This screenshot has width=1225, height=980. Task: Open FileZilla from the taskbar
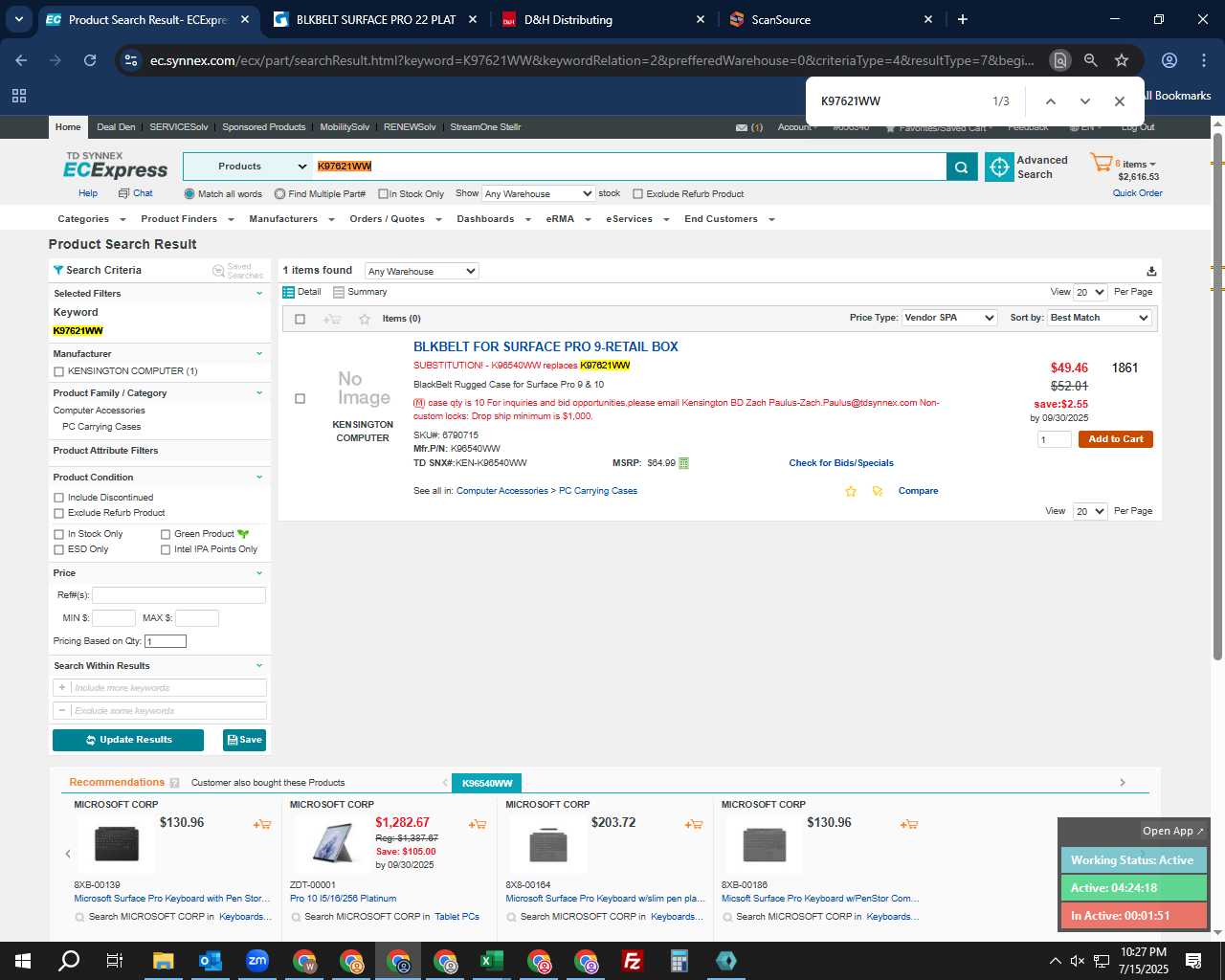pyautogui.click(x=633, y=961)
